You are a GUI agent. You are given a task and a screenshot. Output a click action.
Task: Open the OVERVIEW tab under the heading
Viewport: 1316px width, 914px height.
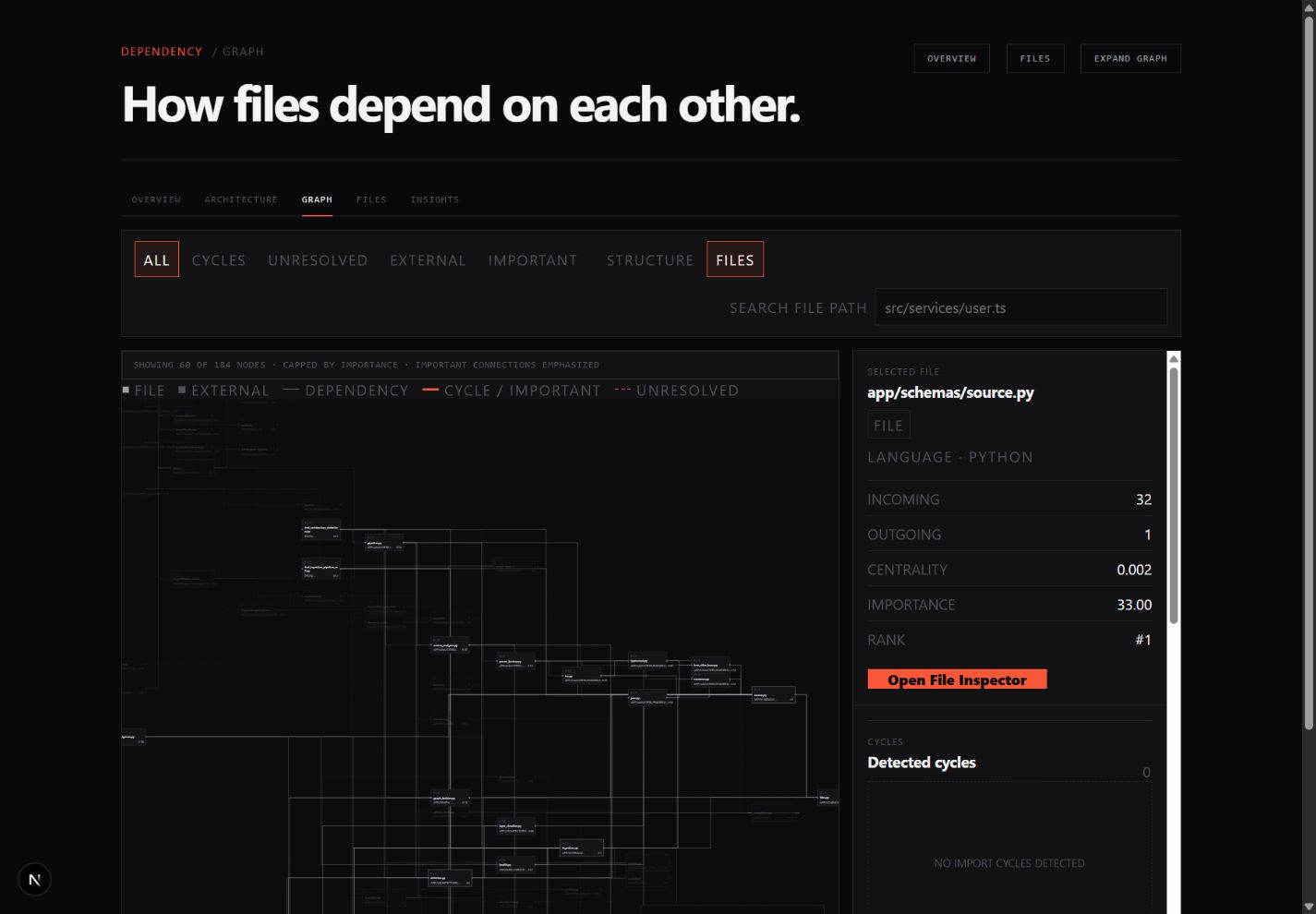pyautogui.click(x=156, y=199)
